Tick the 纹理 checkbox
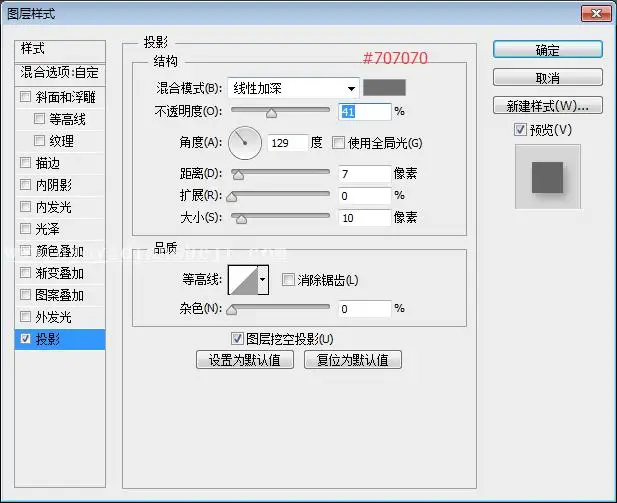The image size is (617, 503). [x=39, y=141]
